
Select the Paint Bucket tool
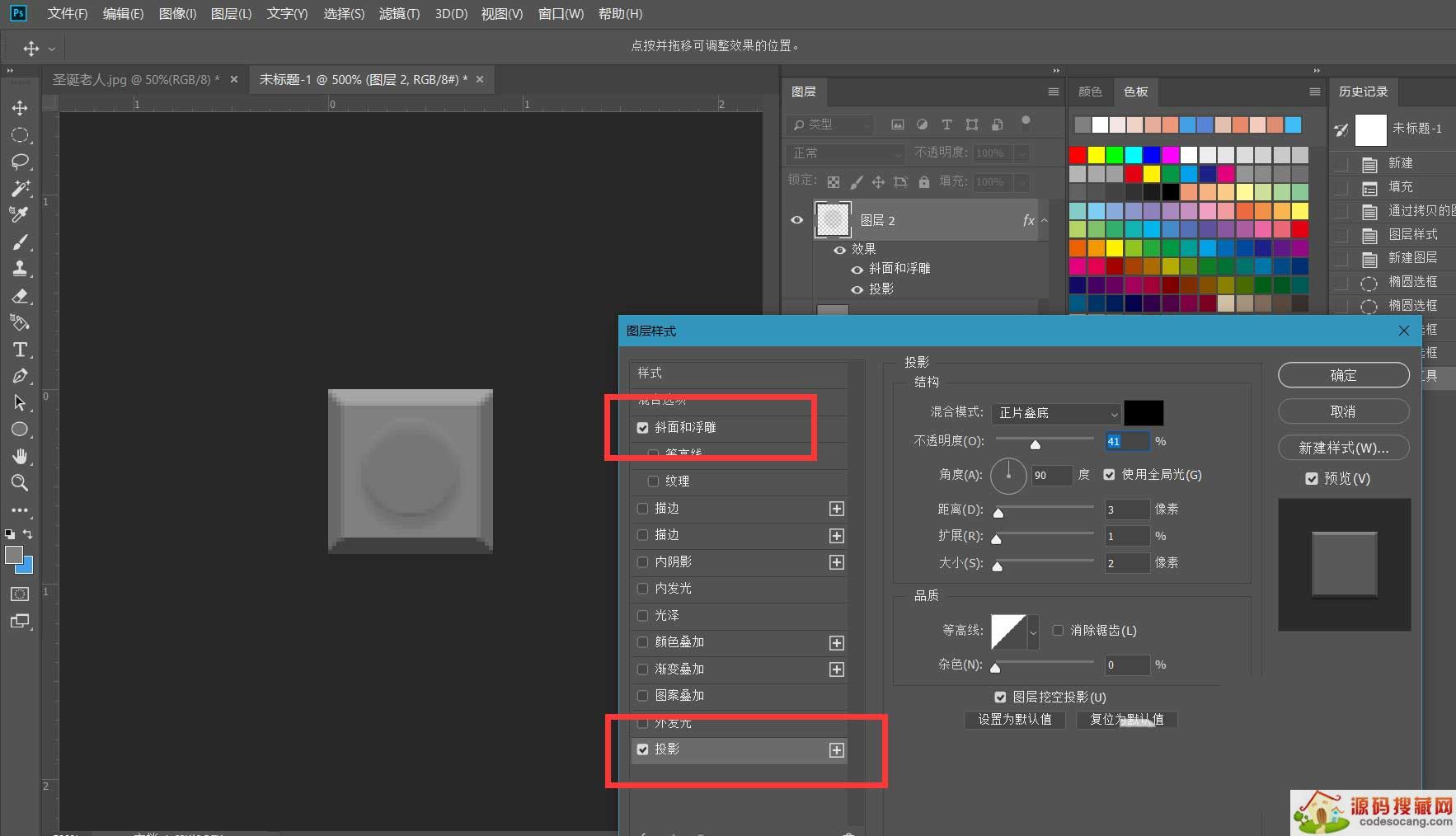pyautogui.click(x=20, y=322)
